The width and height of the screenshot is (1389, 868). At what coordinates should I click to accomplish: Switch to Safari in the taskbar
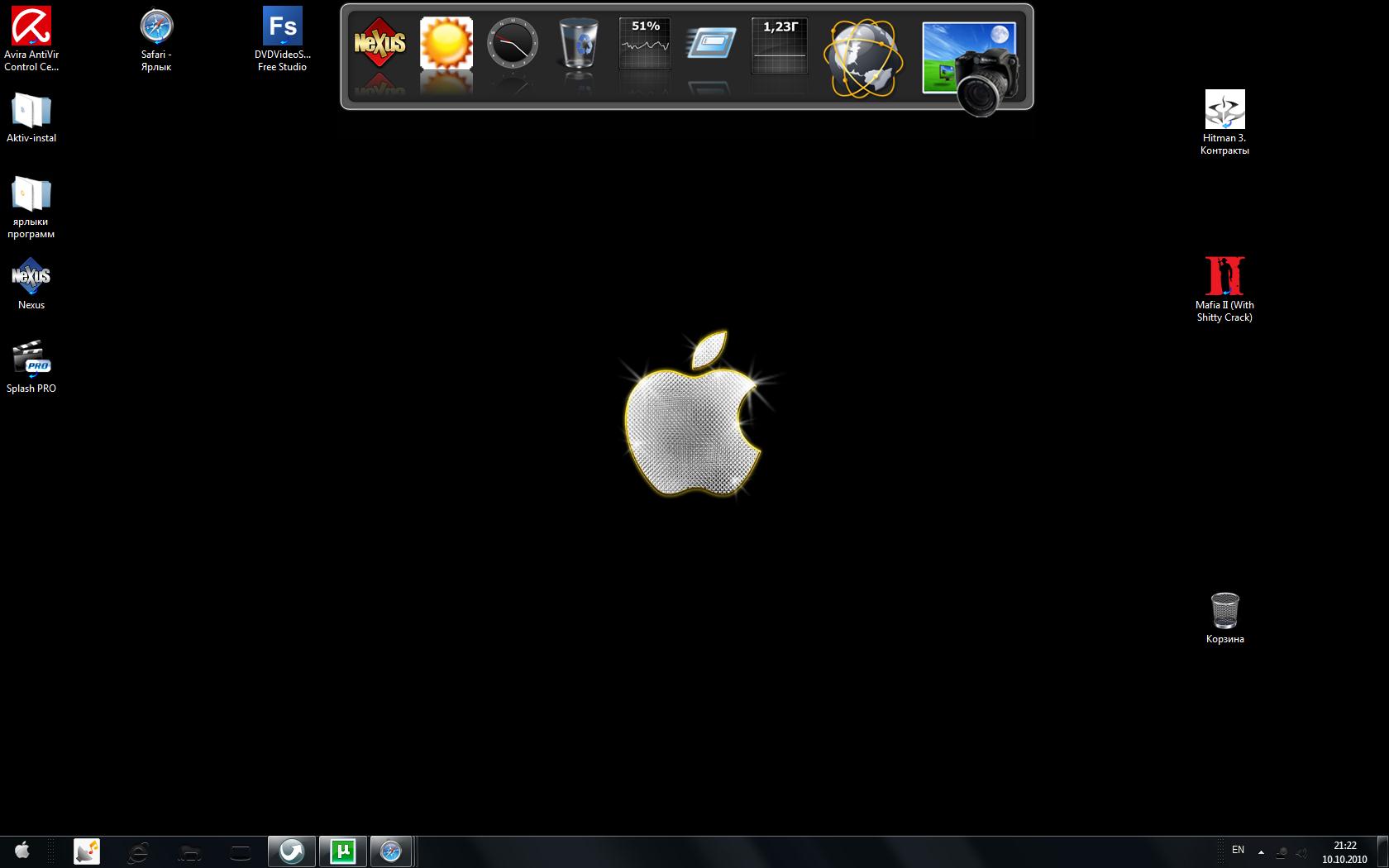pyautogui.click(x=390, y=851)
